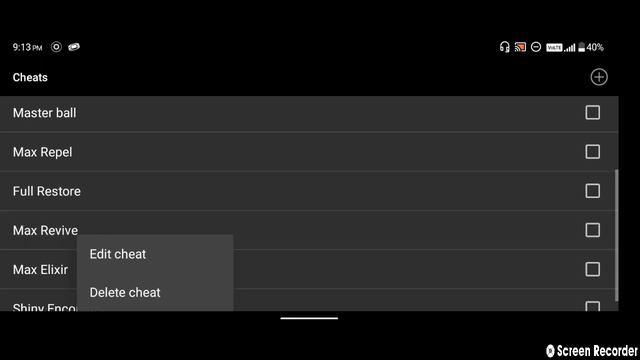Tap the do not disturb icon
Image resolution: width=640 pixels, height=360 pixels.
pos(536,47)
